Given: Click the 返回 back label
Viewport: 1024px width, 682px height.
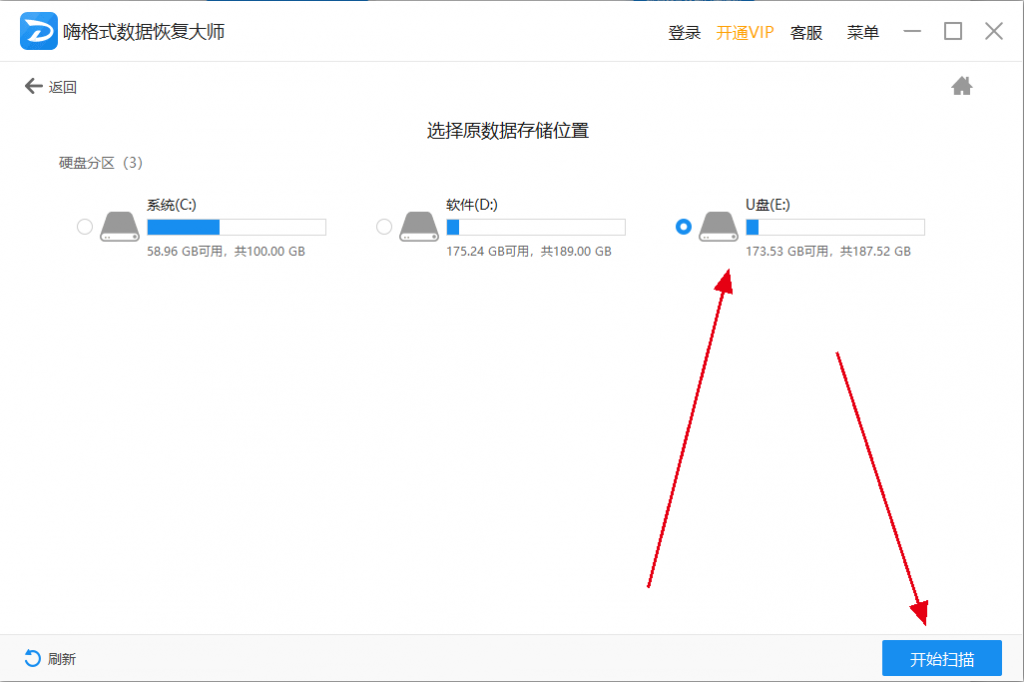Looking at the screenshot, I should tap(63, 87).
